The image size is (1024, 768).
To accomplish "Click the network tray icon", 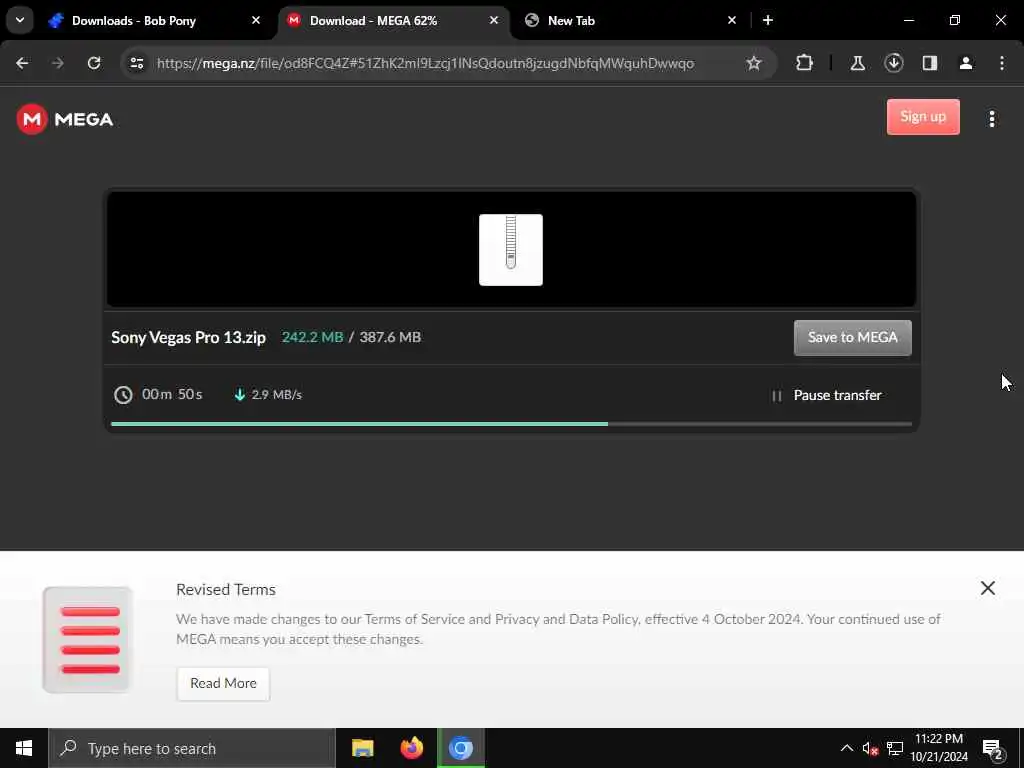I will [x=895, y=748].
